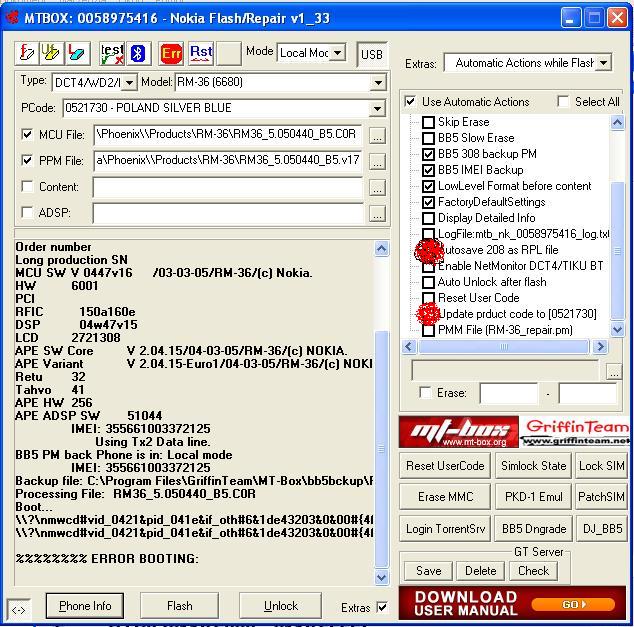Click the Uf user flash toolbar icon
Viewport: 634px width, 627px height.
pos(51,53)
